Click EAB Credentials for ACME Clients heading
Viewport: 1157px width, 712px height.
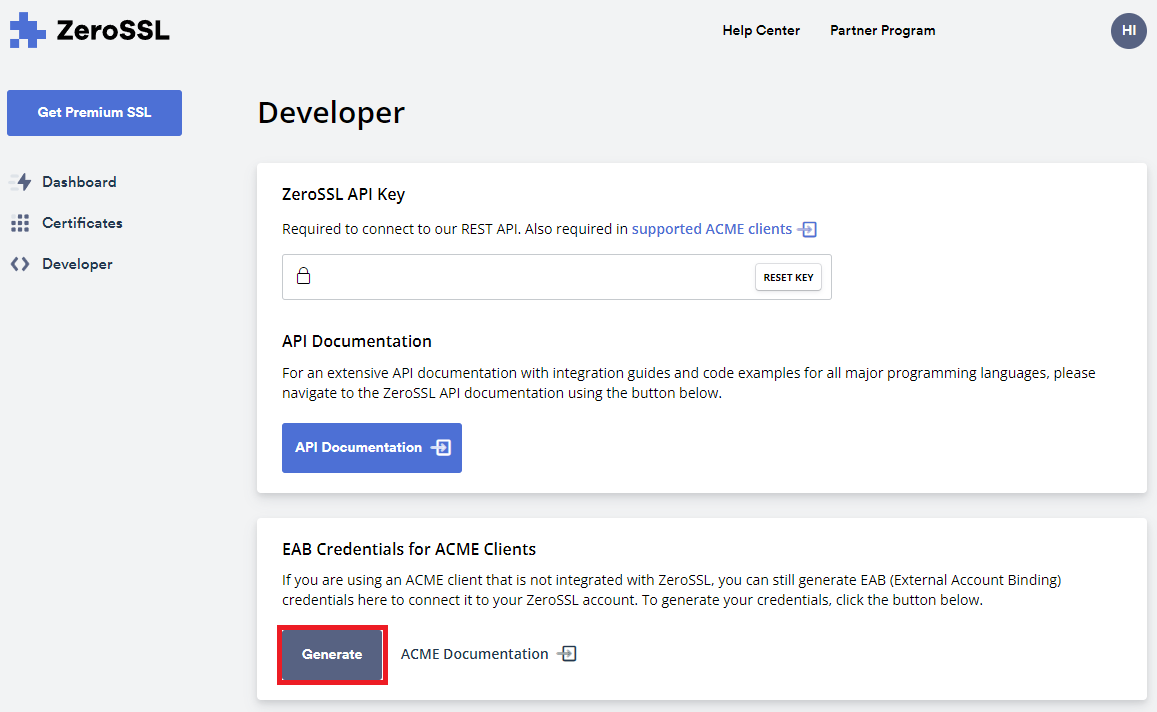[409, 550]
